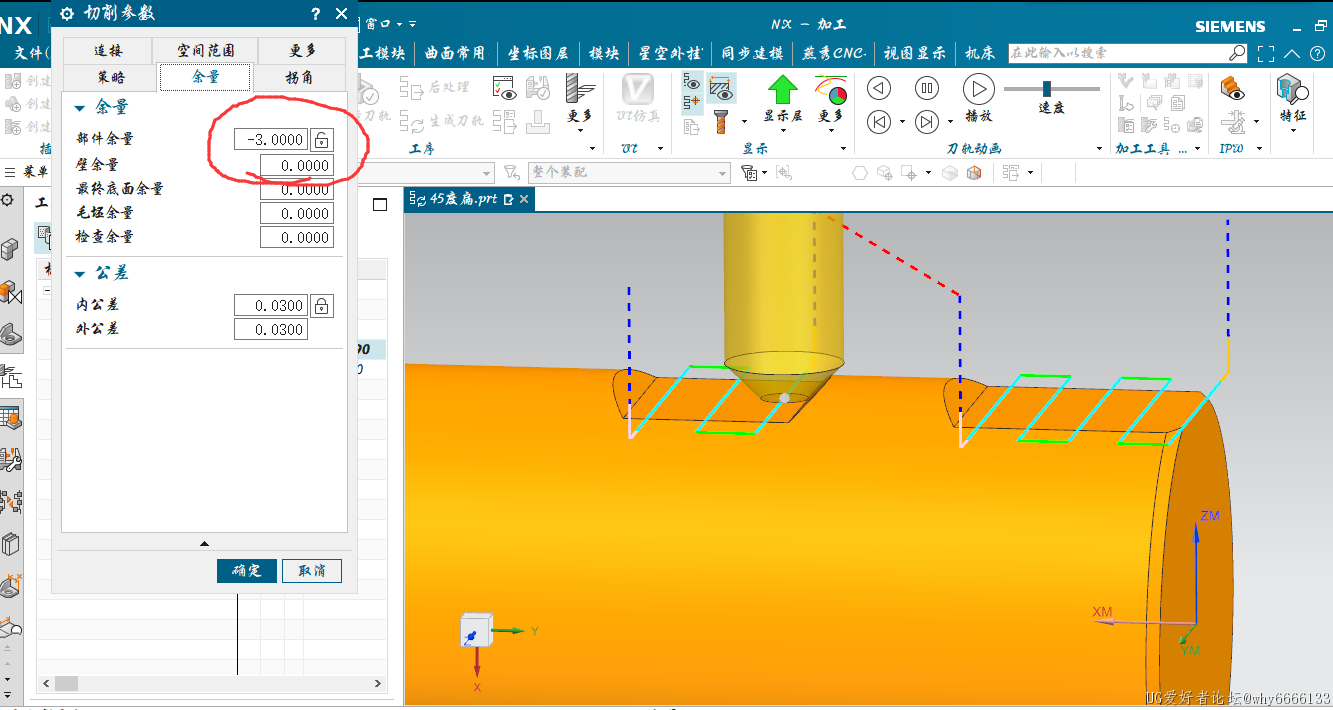Collapse the 公差 section

(x=80, y=274)
